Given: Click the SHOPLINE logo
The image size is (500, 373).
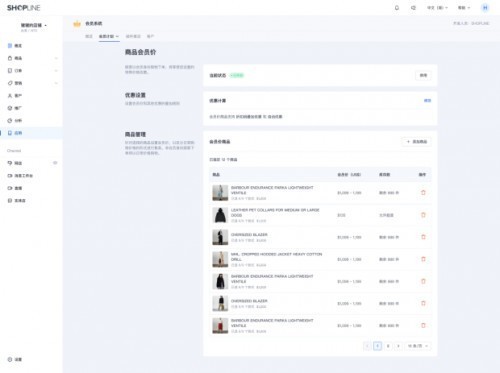Looking at the screenshot, I should (23, 8).
